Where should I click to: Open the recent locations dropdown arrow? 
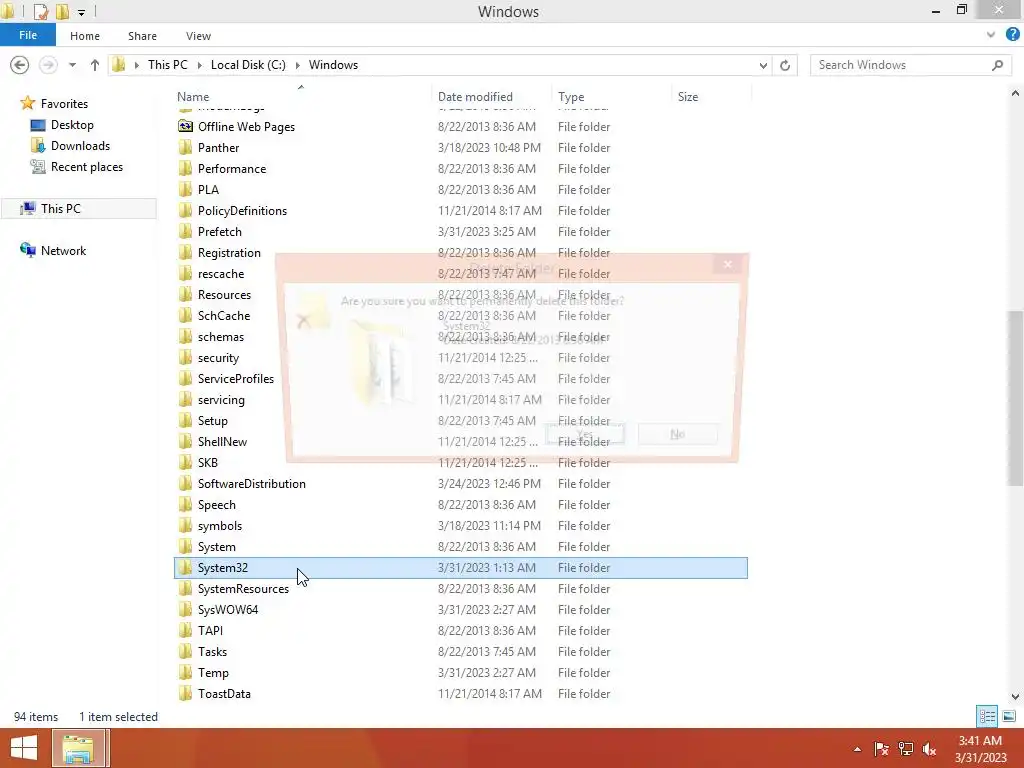pos(72,65)
